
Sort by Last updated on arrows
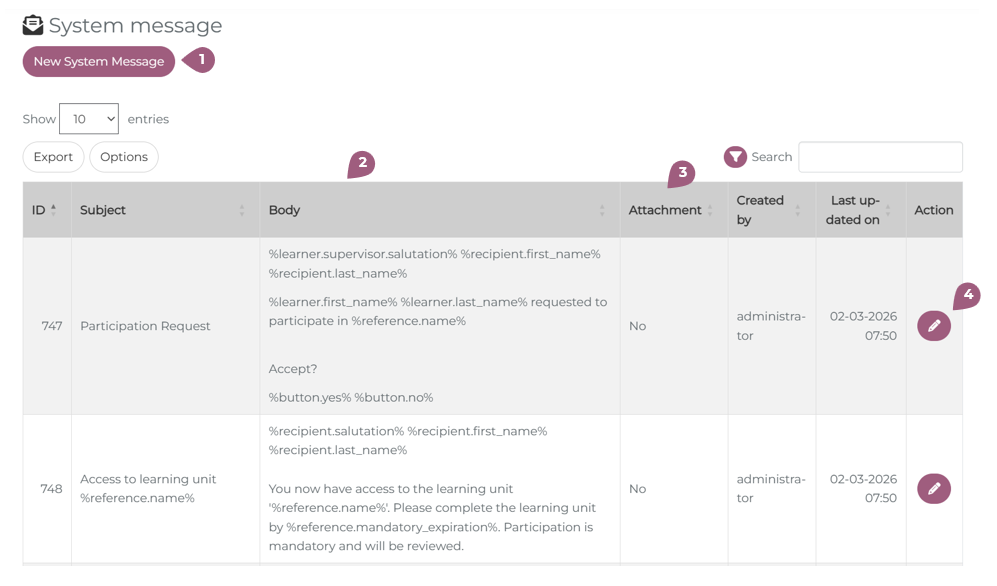[x=888, y=210]
